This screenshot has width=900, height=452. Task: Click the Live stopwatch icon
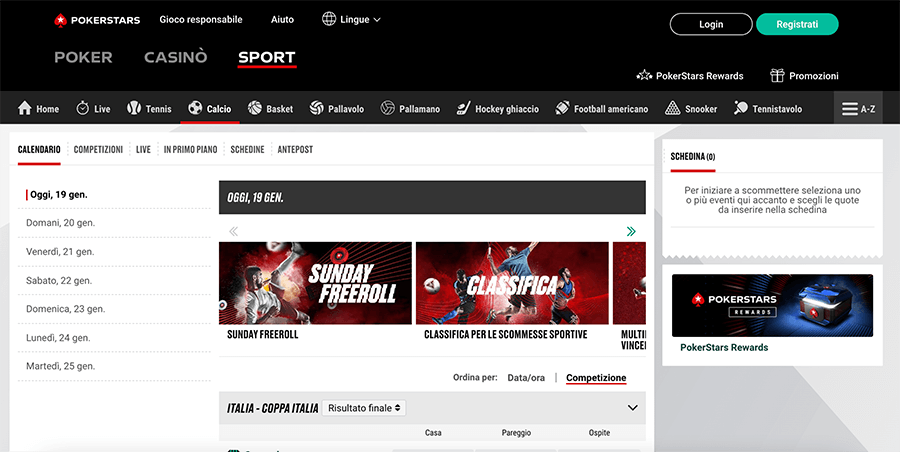[83, 108]
